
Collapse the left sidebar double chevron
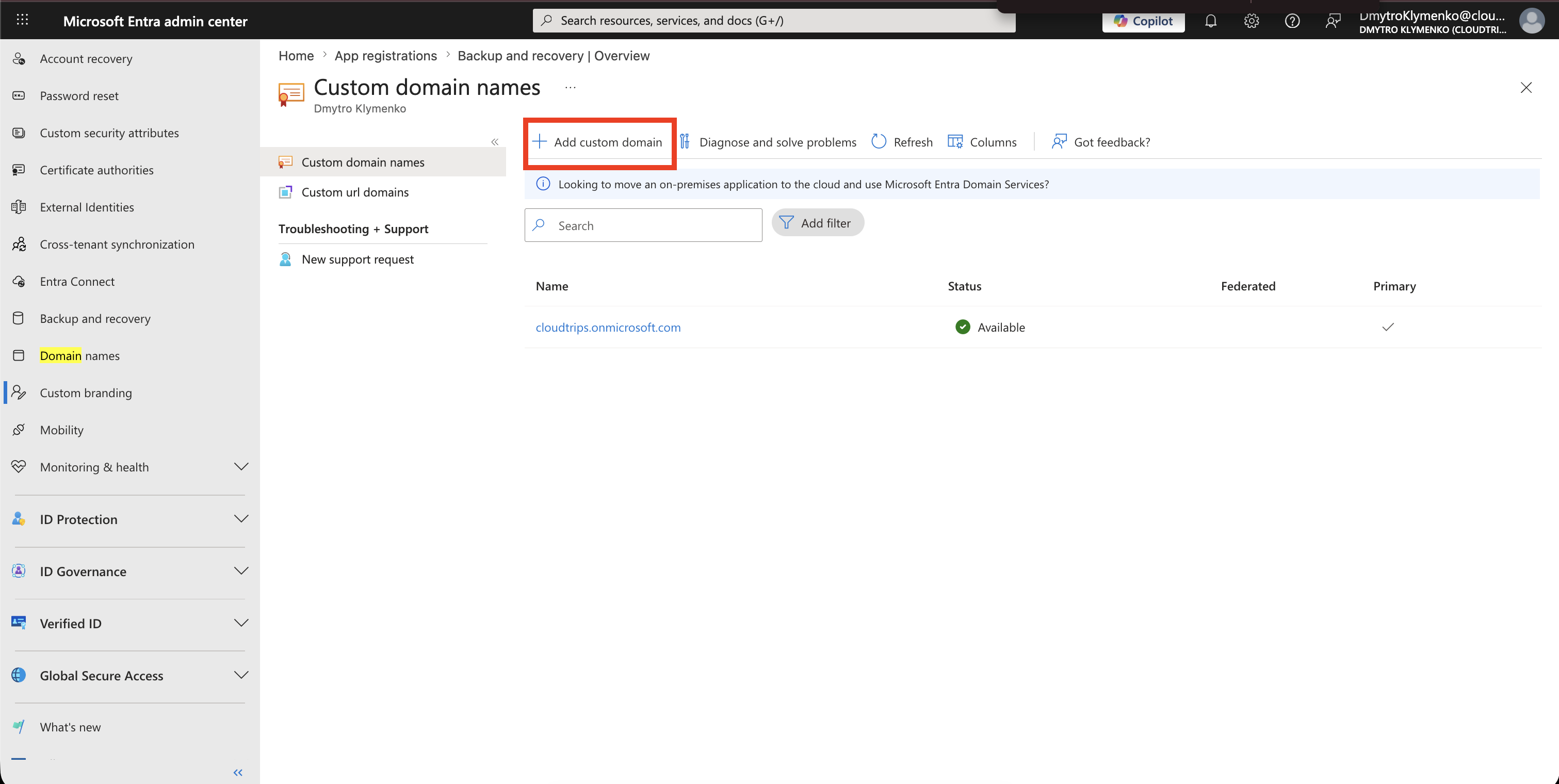tap(238, 773)
